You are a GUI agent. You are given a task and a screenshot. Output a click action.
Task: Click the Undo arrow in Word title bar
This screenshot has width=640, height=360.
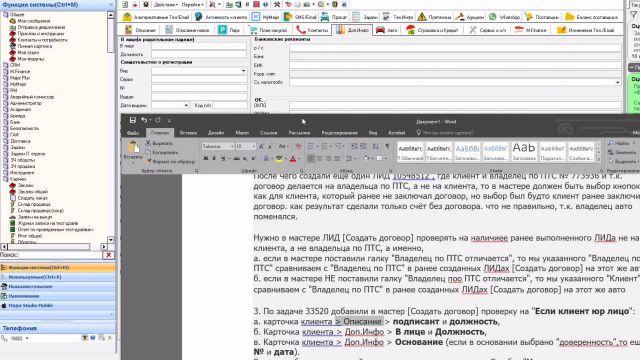[x=144, y=120]
